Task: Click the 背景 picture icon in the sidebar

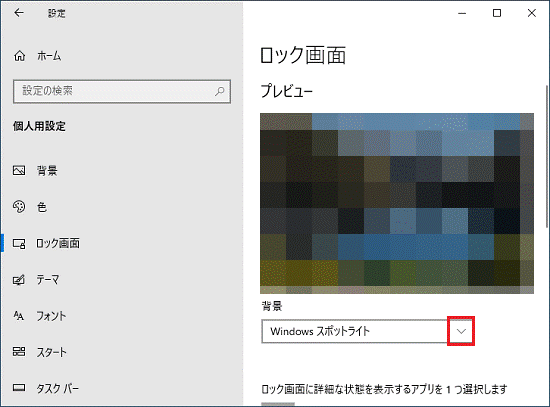Action: [x=19, y=171]
